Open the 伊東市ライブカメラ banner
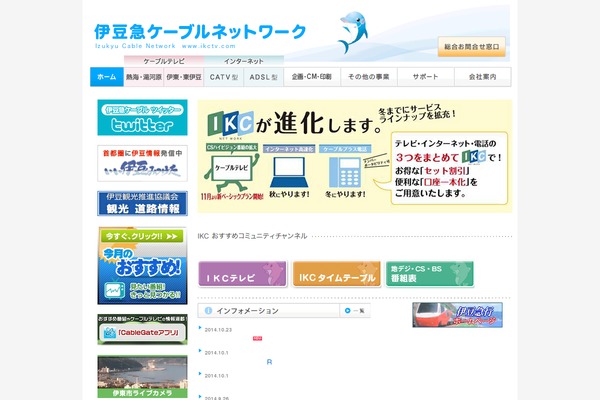 click(142, 377)
